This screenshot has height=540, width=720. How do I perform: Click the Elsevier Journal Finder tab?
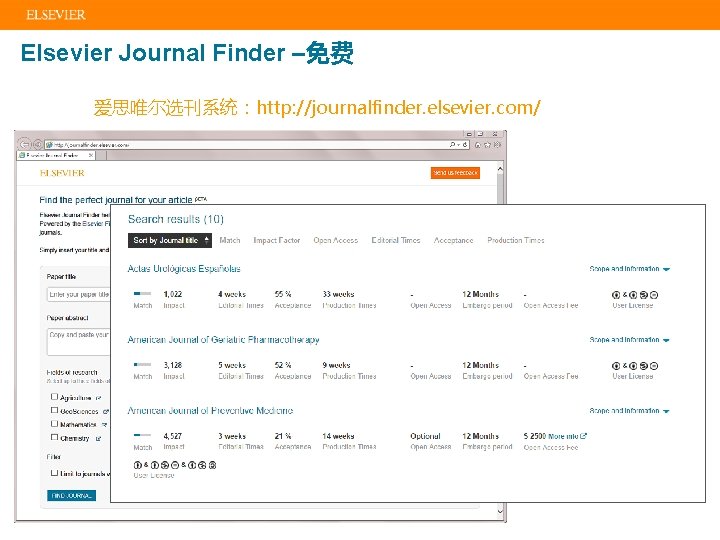56,155
